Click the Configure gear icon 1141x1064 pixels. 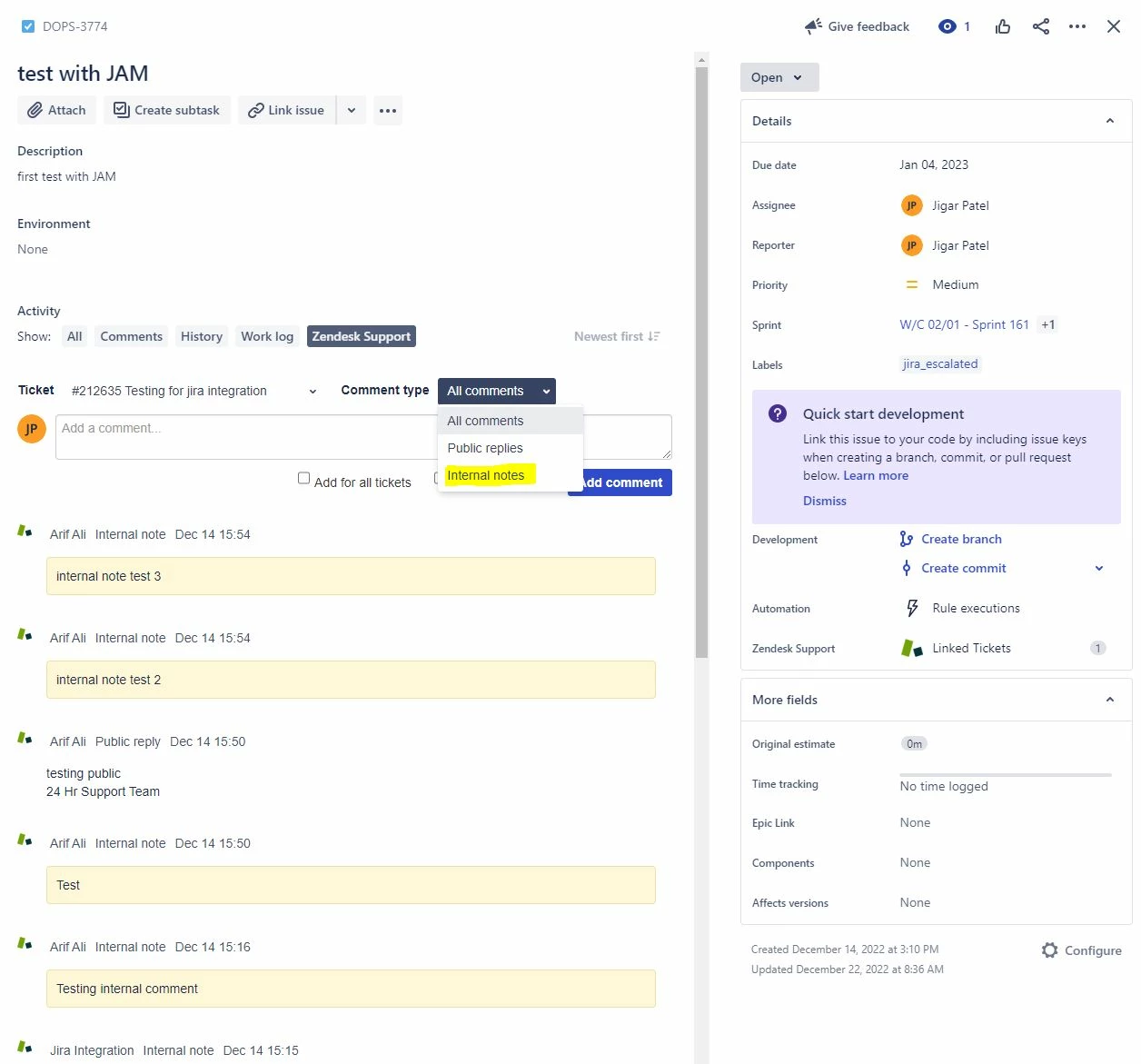click(1050, 950)
